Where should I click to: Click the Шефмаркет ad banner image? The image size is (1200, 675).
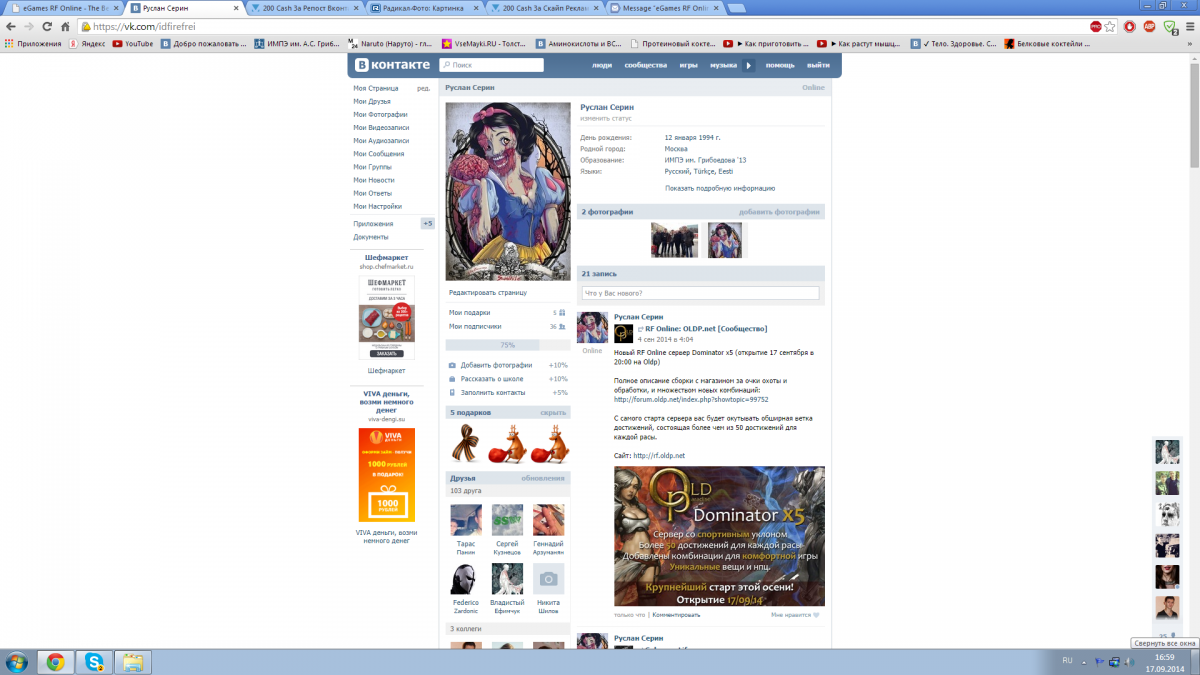coord(386,317)
